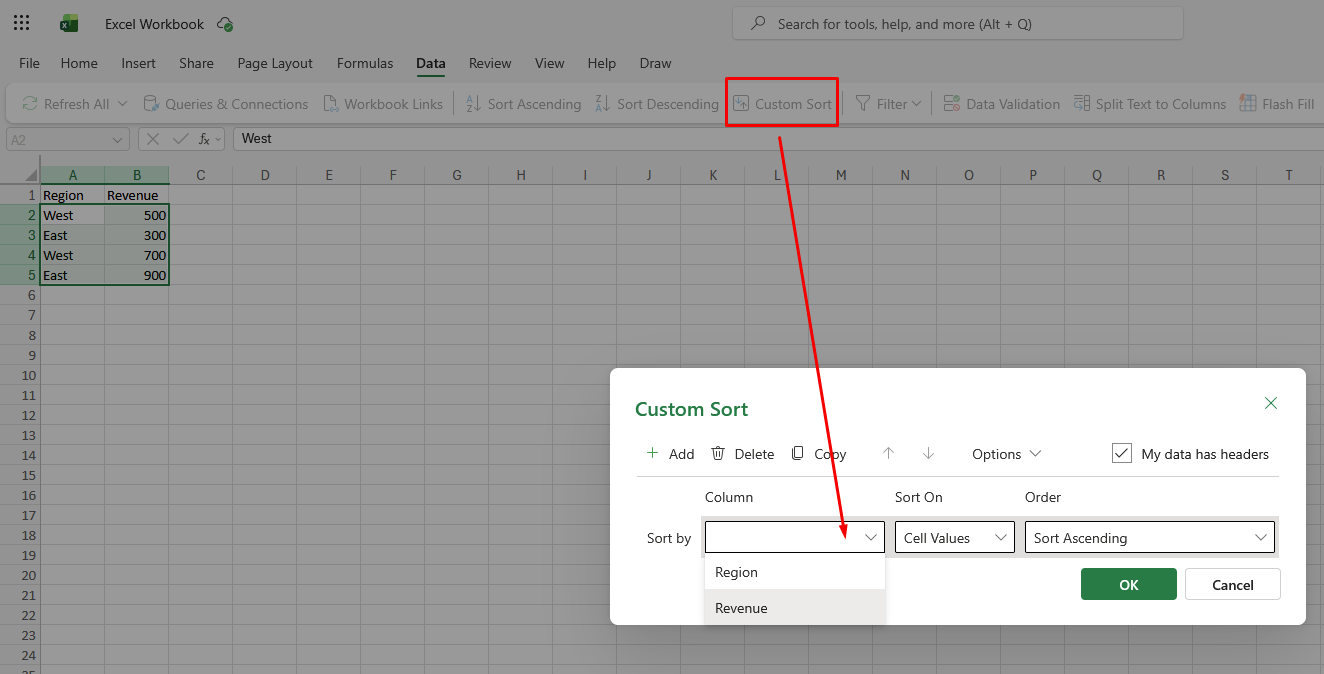Select Region from the column list
Image resolution: width=1324 pixels, height=674 pixels.
click(x=795, y=572)
